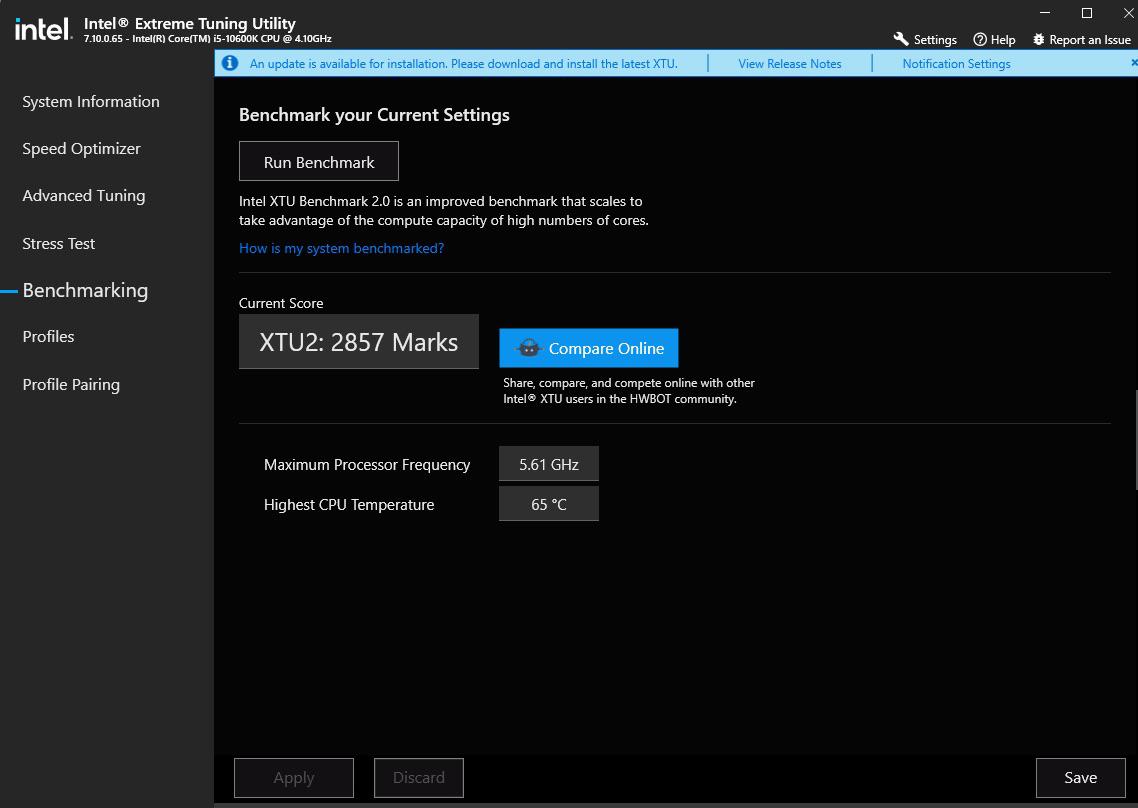Click the XTU2: 2857 Marks score box
This screenshot has height=808, width=1138.
coord(359,342)
